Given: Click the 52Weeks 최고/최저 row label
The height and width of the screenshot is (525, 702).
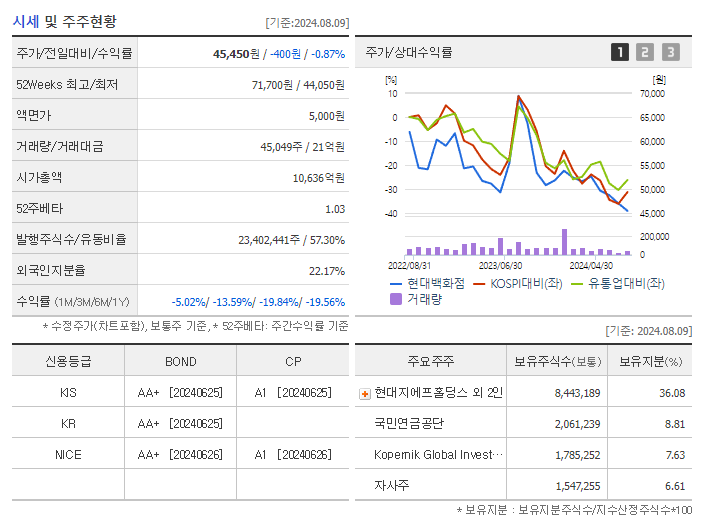Looking at the screenshot, I should coord(67,85).
